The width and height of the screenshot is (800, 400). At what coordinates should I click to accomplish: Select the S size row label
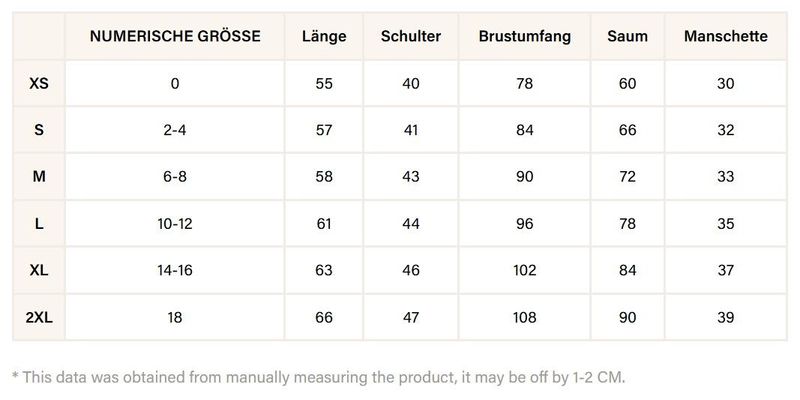(39, 130)
